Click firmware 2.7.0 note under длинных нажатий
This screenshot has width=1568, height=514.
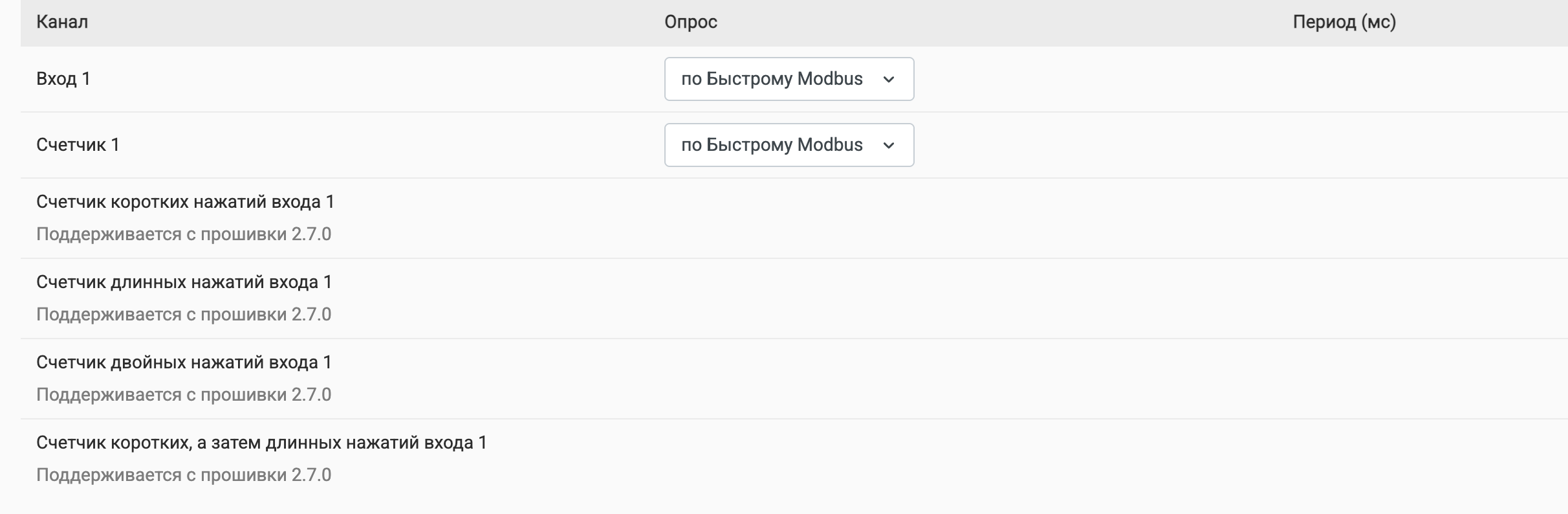pyautogui.click(x=184, y=315)
